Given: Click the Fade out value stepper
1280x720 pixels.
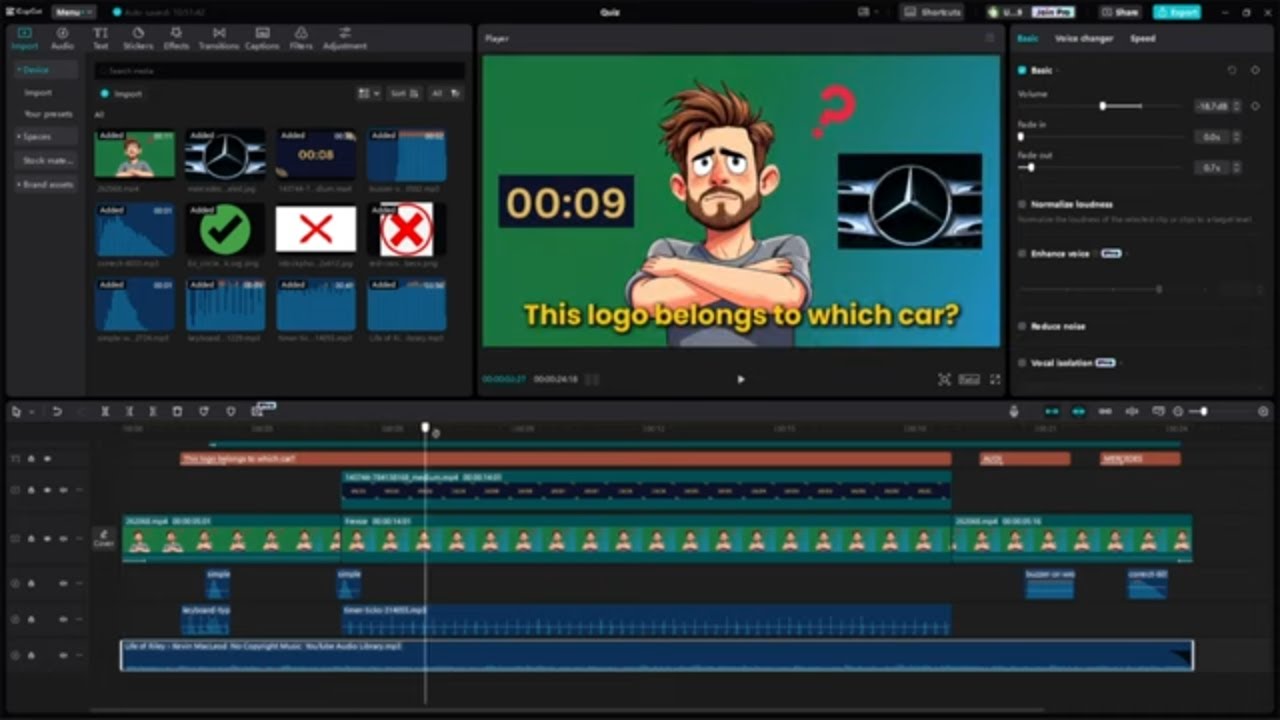Looking at the screenshot, I should click(x=1237, y=167).
